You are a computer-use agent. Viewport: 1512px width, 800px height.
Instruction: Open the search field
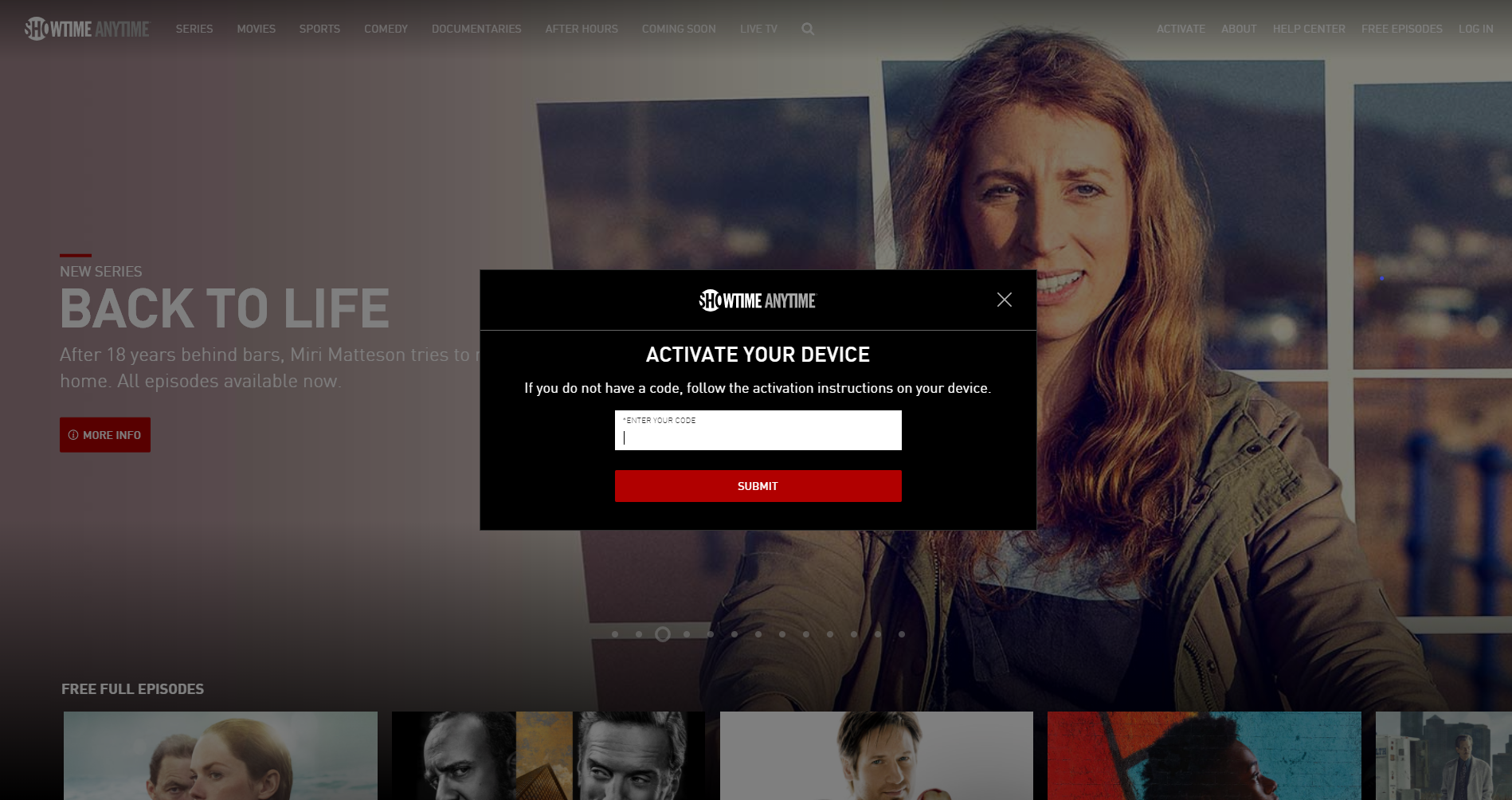808,29
